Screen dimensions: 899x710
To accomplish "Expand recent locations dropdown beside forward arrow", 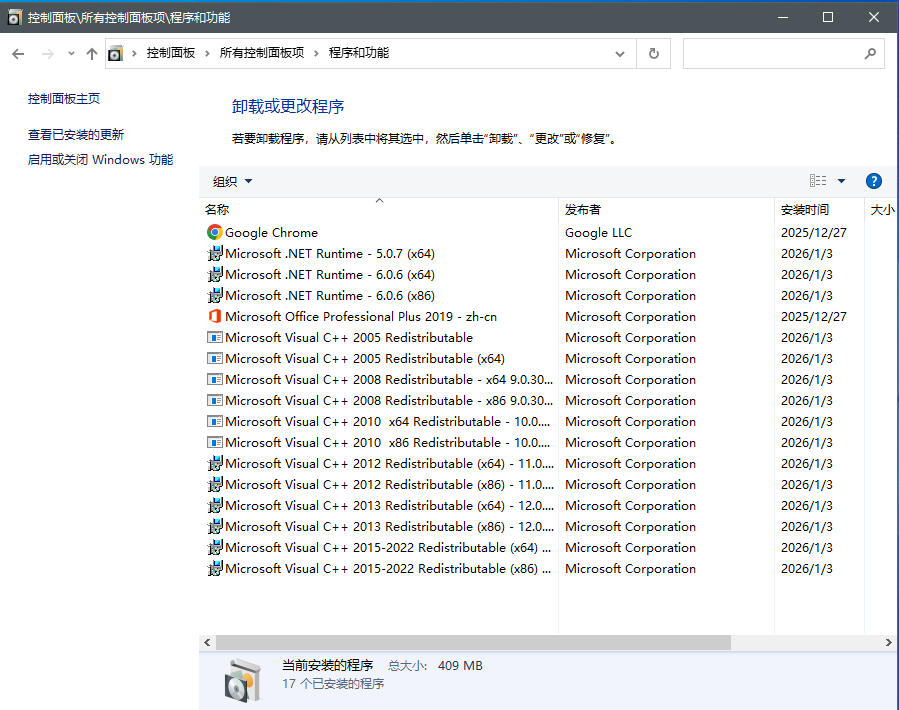I will (70, 54).
